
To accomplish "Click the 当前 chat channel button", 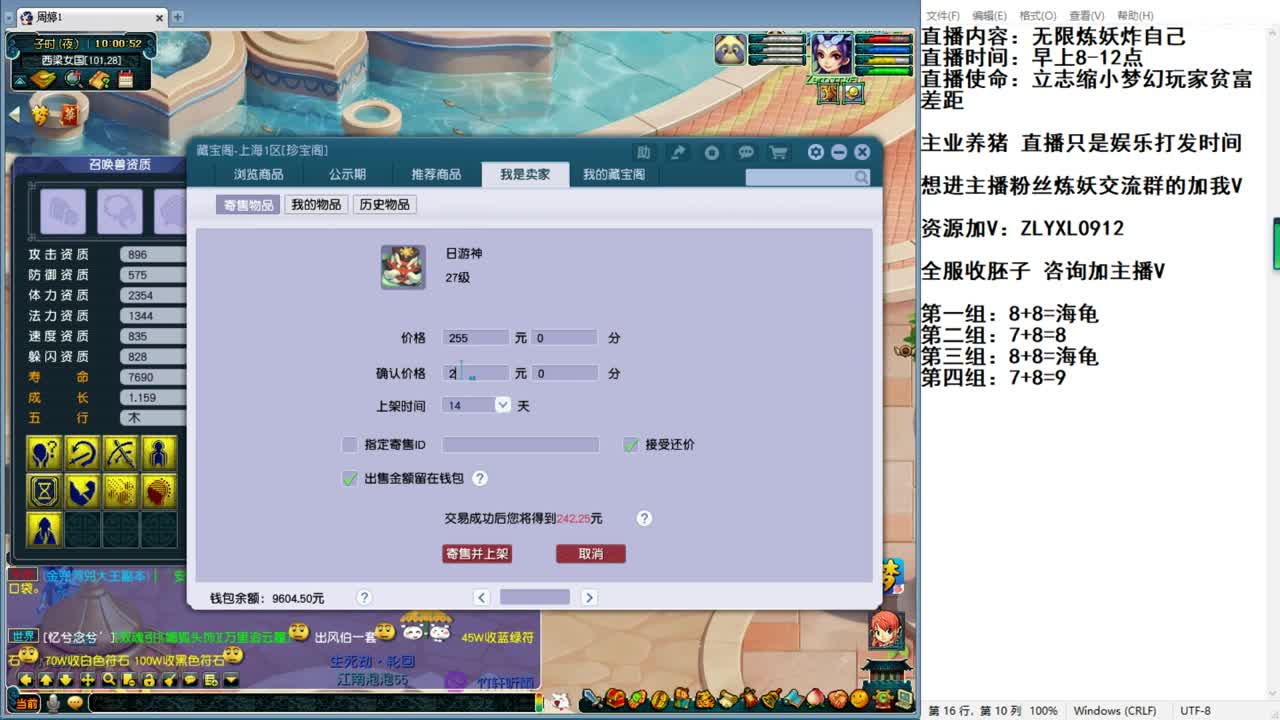I will pyautogui.click(x=26, y=703).
